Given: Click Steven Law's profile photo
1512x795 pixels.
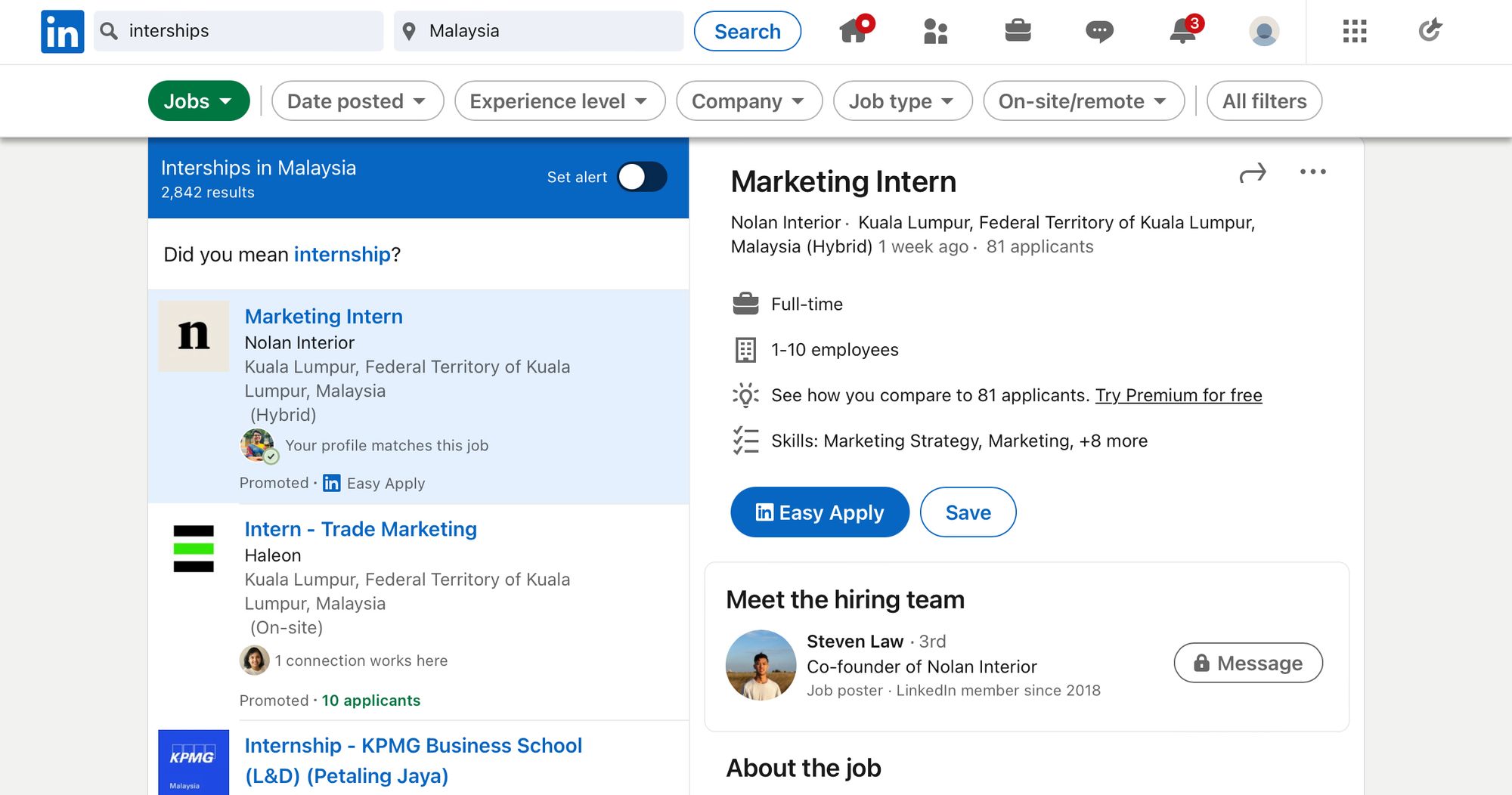Looking at the screenshot, I should [761, 665].
